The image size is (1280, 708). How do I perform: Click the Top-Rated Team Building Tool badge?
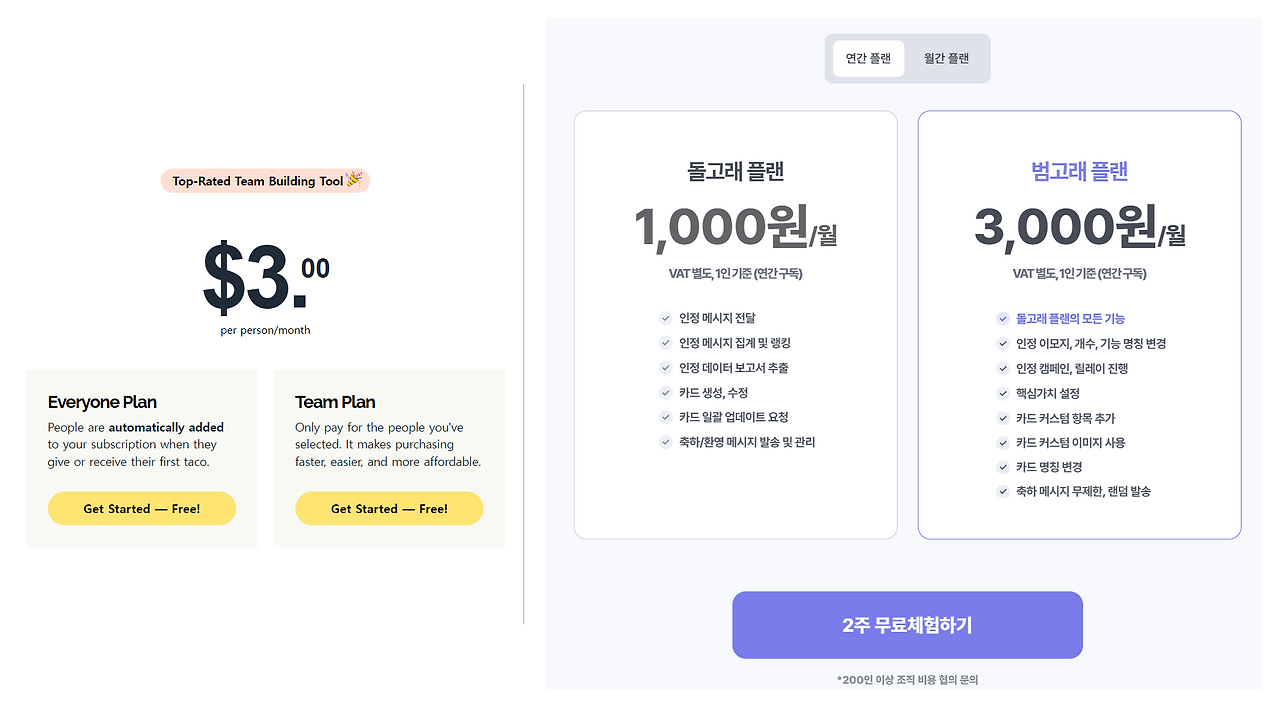coord(265,181)
